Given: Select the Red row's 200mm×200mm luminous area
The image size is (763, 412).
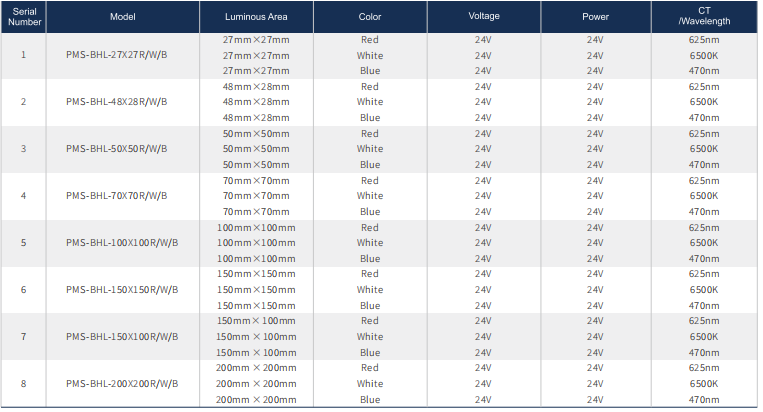Looking at the screenshot, I should (256, 368).
